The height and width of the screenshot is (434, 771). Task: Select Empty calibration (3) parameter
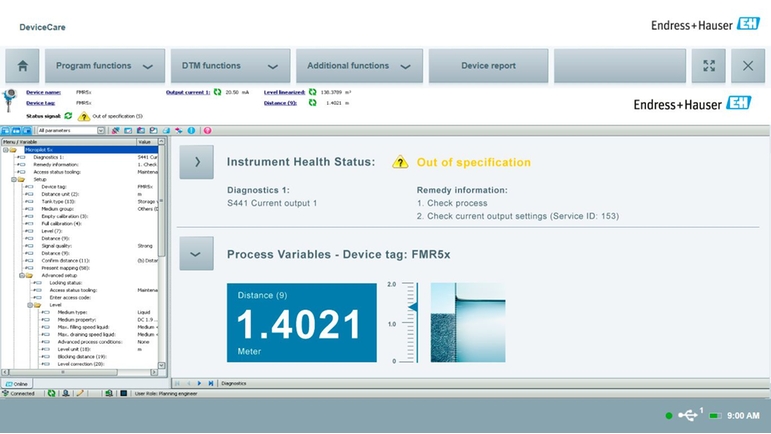click(x=64, y=216)
